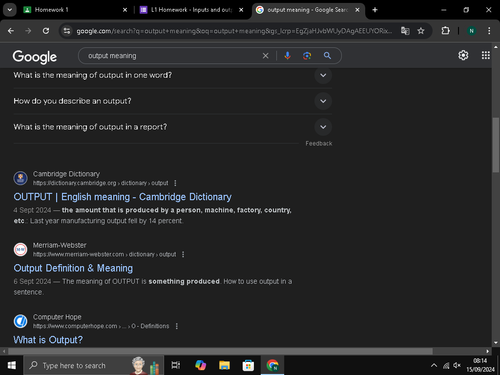
Task: Click the browser address bar URL
Action: 233,31
